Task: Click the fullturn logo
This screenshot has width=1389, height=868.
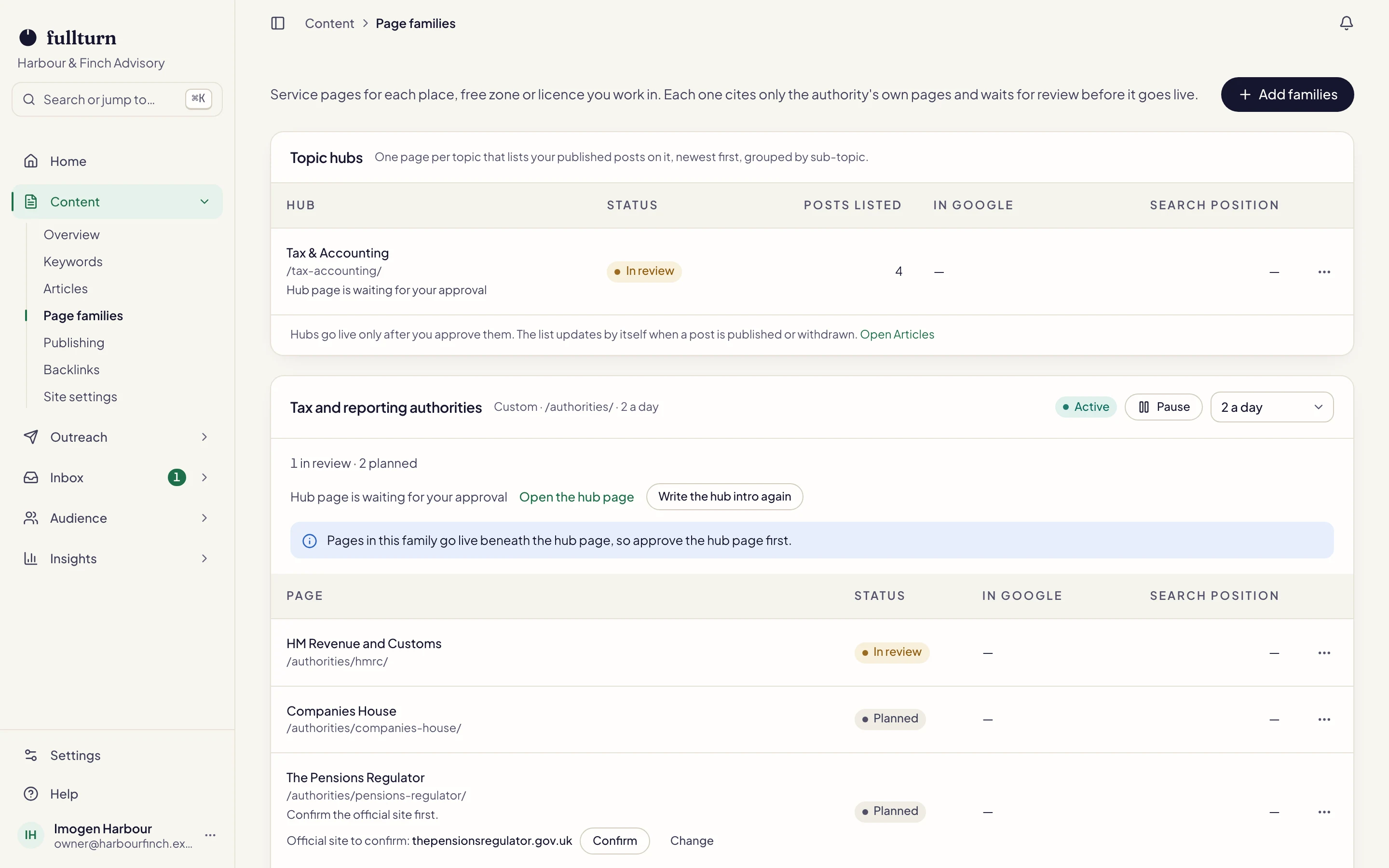Action: (x=68, y=38)
